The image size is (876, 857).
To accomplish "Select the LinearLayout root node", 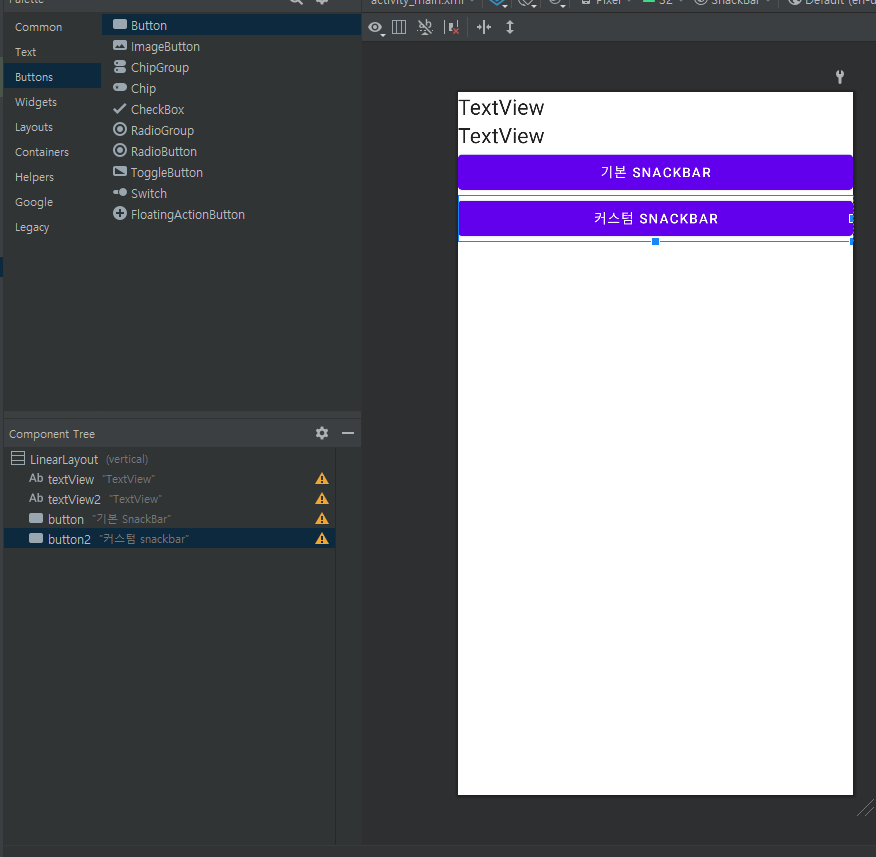I will coord(170,459).
